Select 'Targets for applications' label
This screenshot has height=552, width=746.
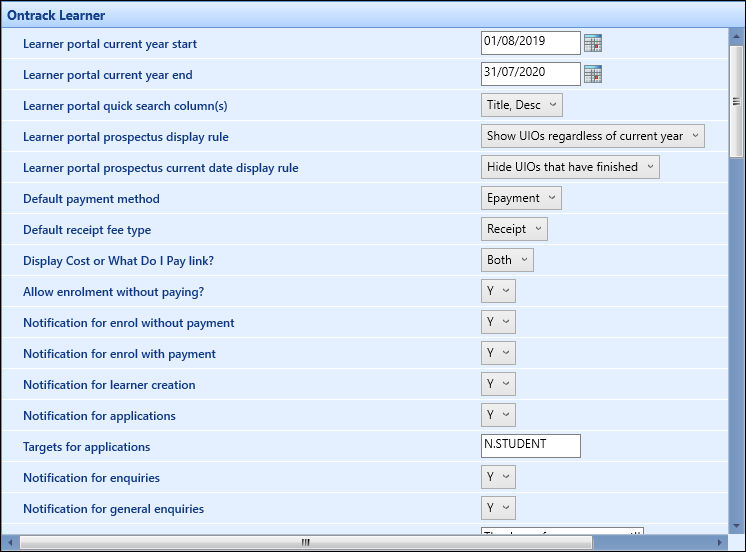tap(87, 447)
